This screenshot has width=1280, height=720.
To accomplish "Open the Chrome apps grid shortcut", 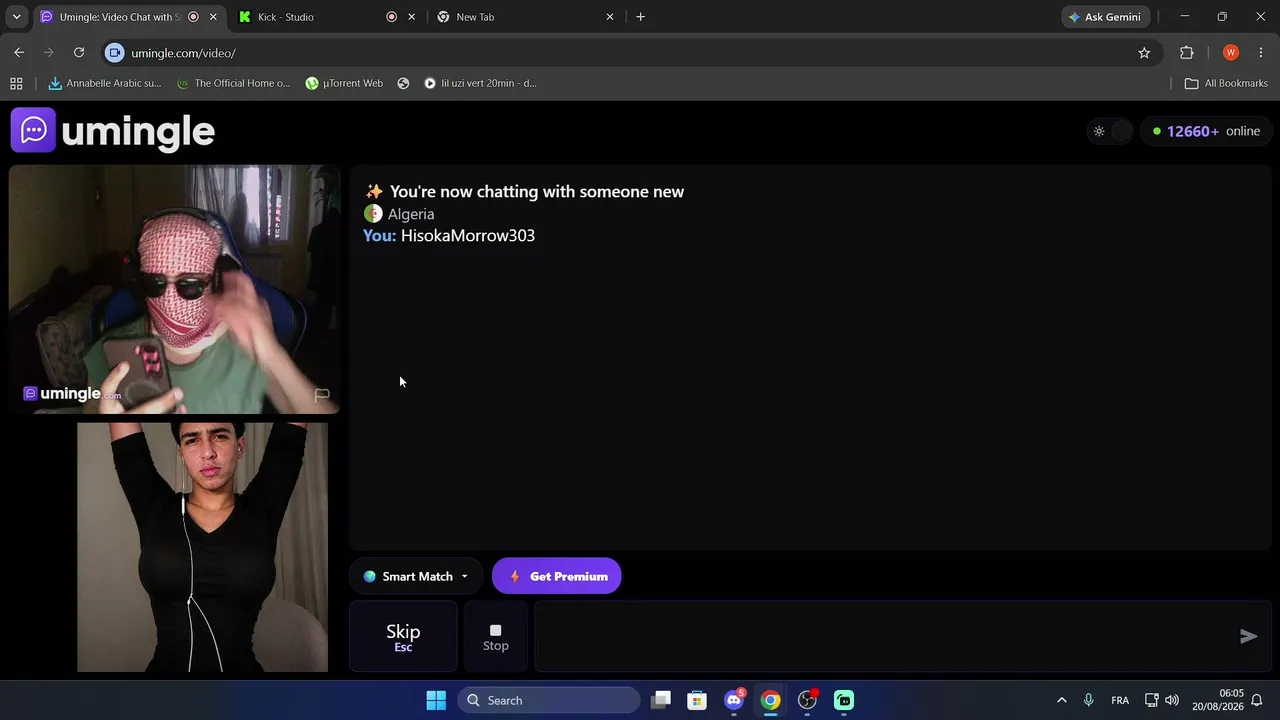I will 16,83.
